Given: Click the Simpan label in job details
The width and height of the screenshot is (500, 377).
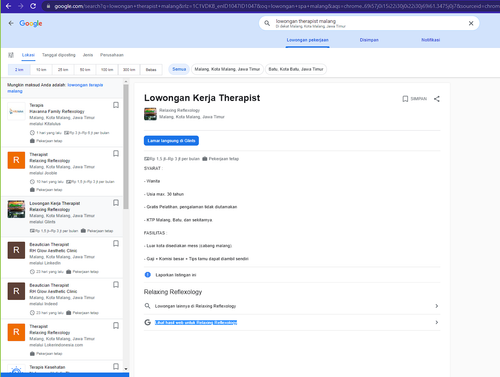Looking at the screenshot, I should [x=419, y=99].
